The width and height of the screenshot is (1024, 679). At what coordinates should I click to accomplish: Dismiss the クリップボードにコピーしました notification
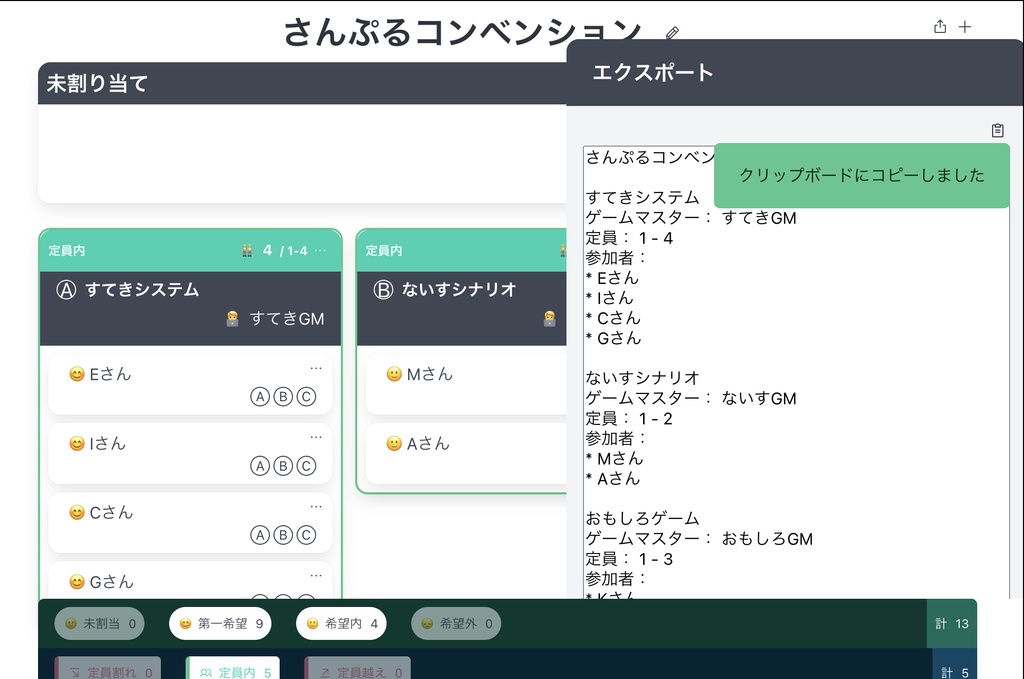861,173
